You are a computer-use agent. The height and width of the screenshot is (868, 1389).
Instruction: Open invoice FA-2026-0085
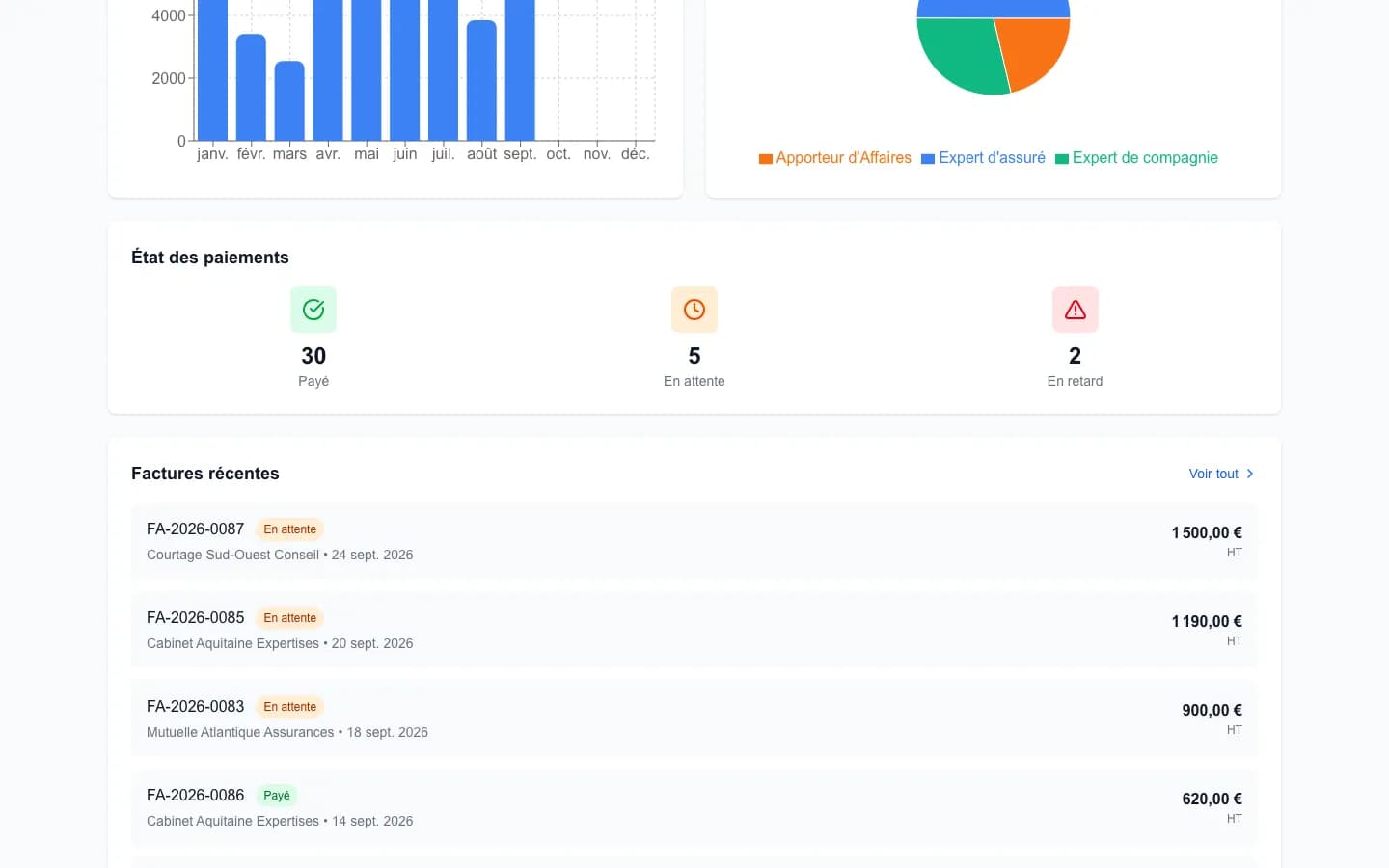pyautogui.click(x=694, y=630)
